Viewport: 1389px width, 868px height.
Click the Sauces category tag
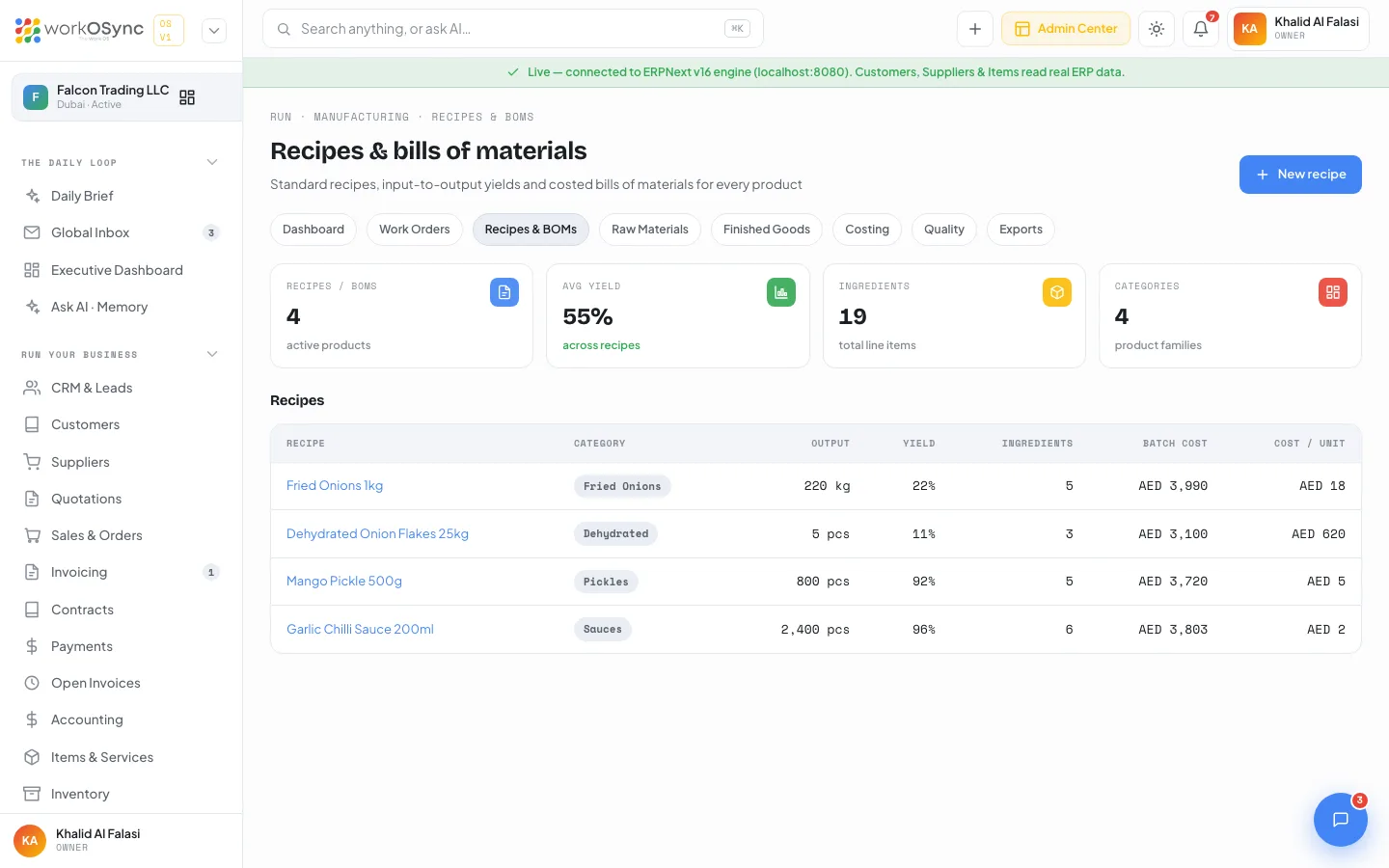click(603, 630)
